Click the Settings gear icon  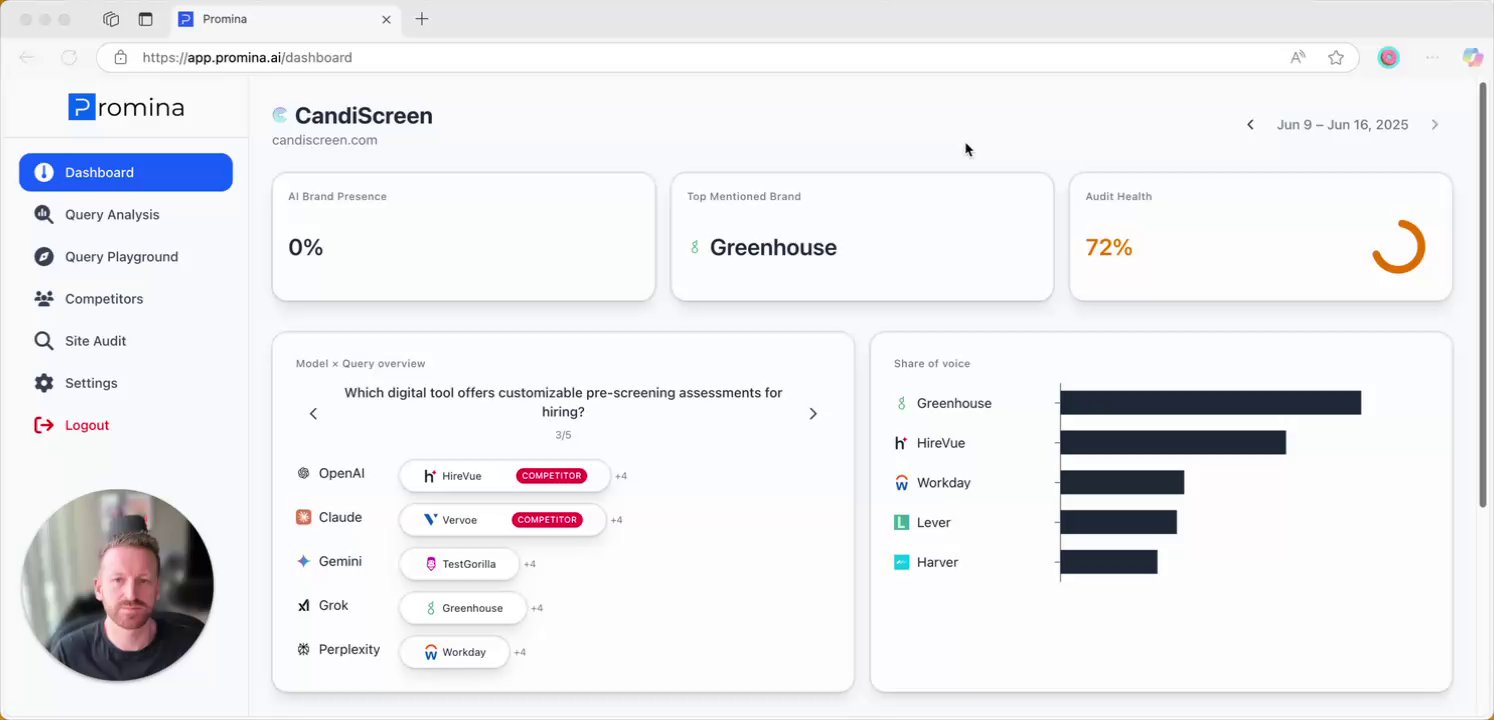coord(44,383)
